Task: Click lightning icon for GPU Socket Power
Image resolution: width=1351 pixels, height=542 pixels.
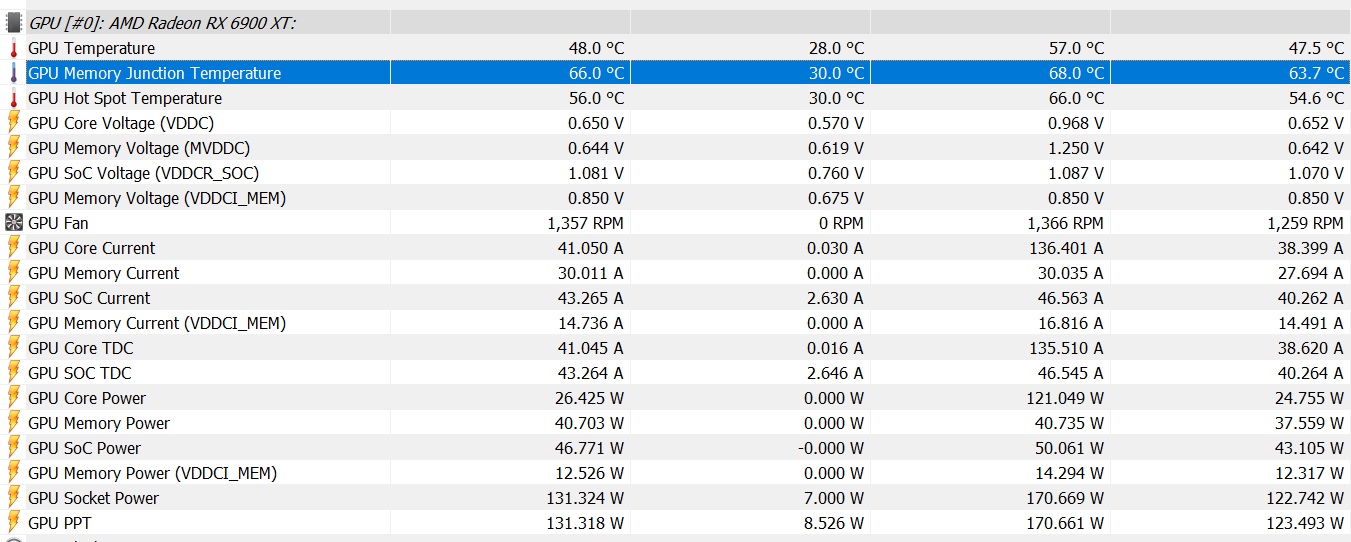Action: [x=14, y=498]
